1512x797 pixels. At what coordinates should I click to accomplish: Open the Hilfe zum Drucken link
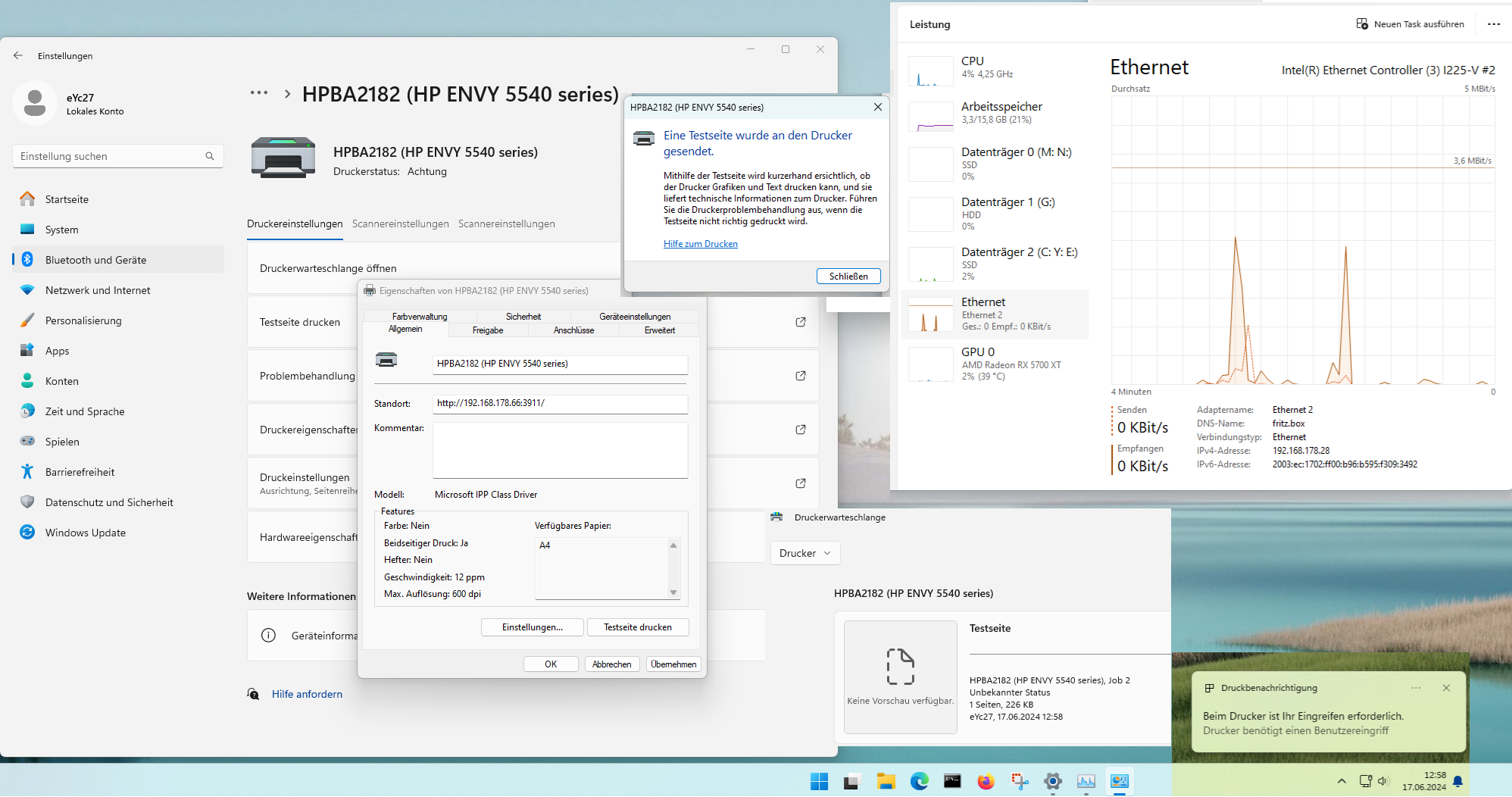click(700, 243)
